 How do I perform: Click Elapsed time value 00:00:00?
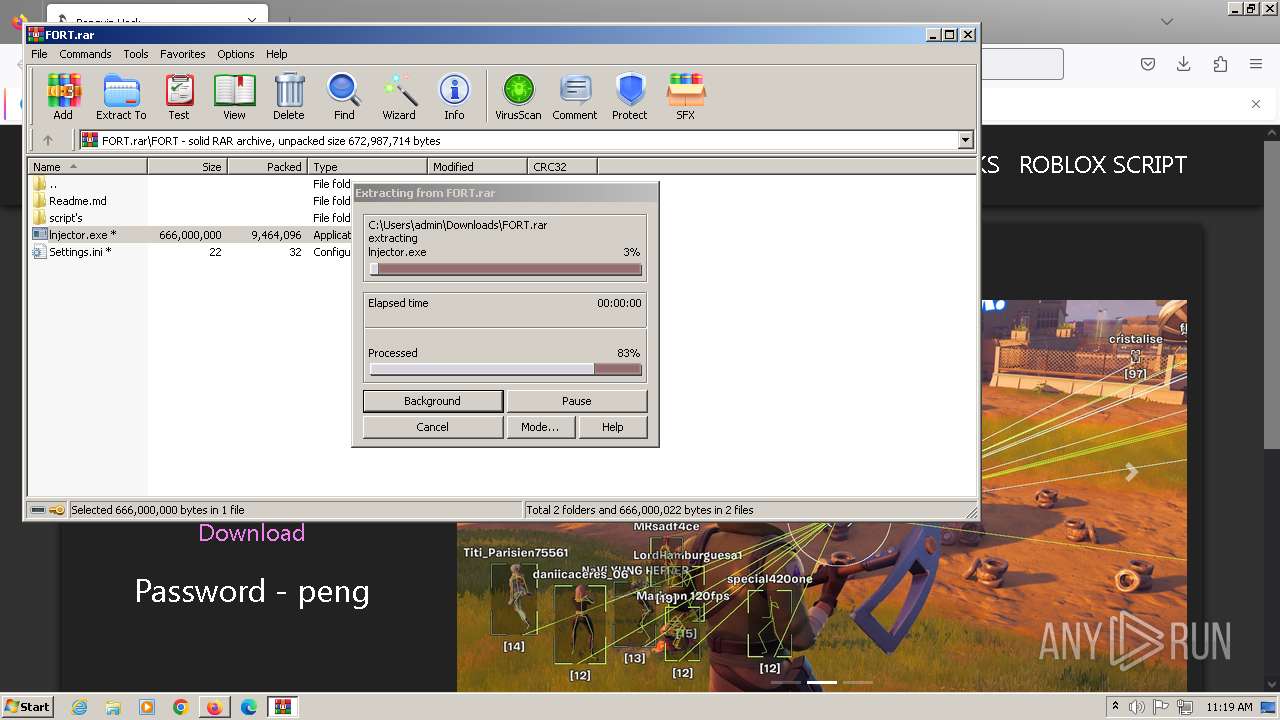[619, 303]
